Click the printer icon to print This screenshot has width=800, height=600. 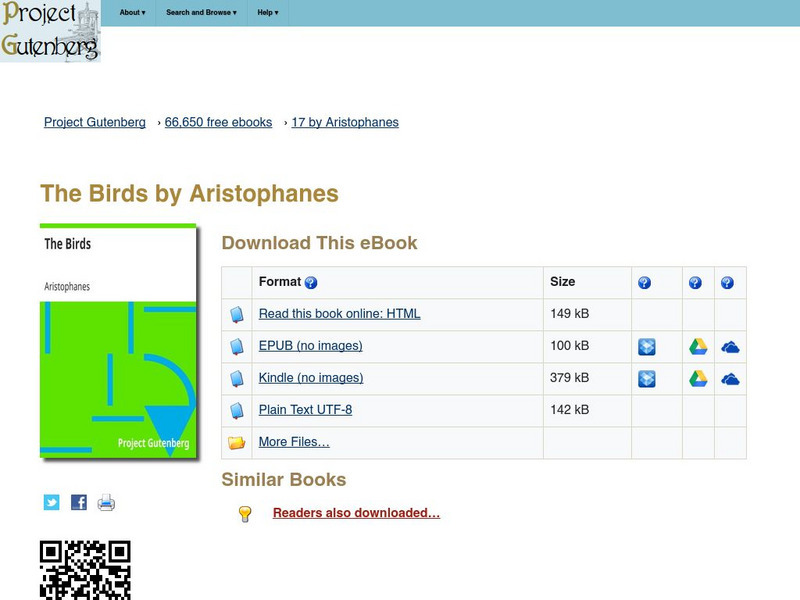pyautogui.click(x=106, y=503)
